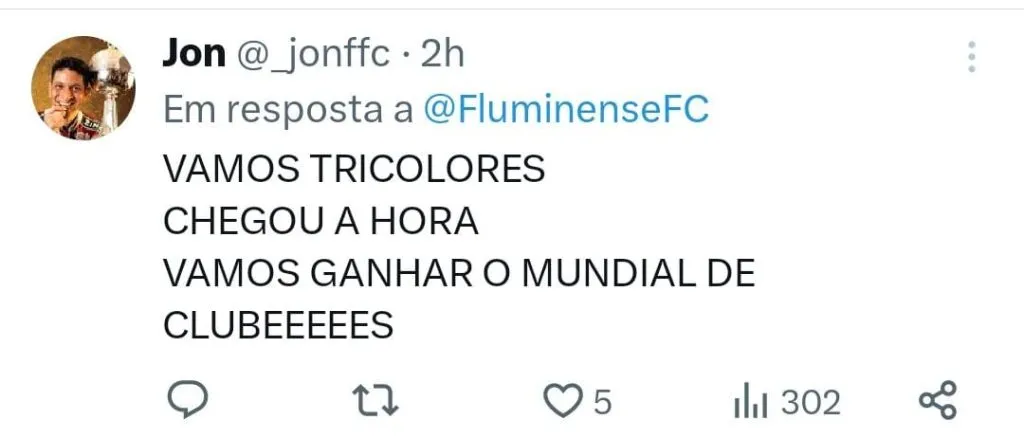
Task: Open Jon's profile picture
Action: pos(84,88)
